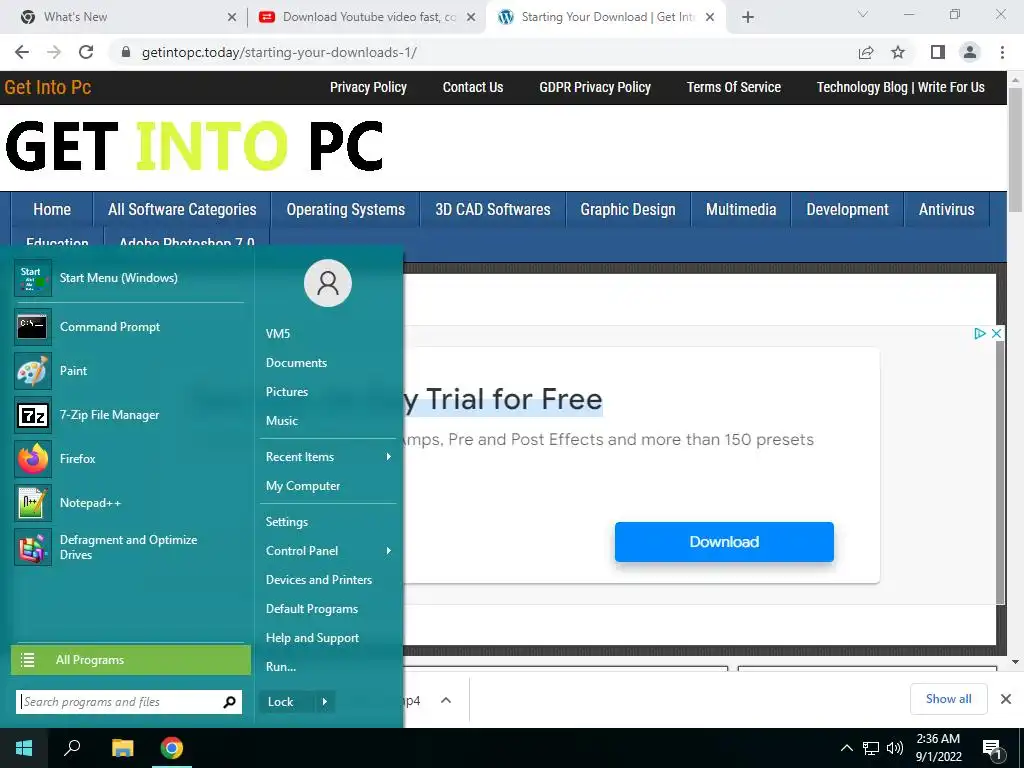Launch Firefox from the start menu
This screenshot has height=768, width=1024.
tap(129, 458)
